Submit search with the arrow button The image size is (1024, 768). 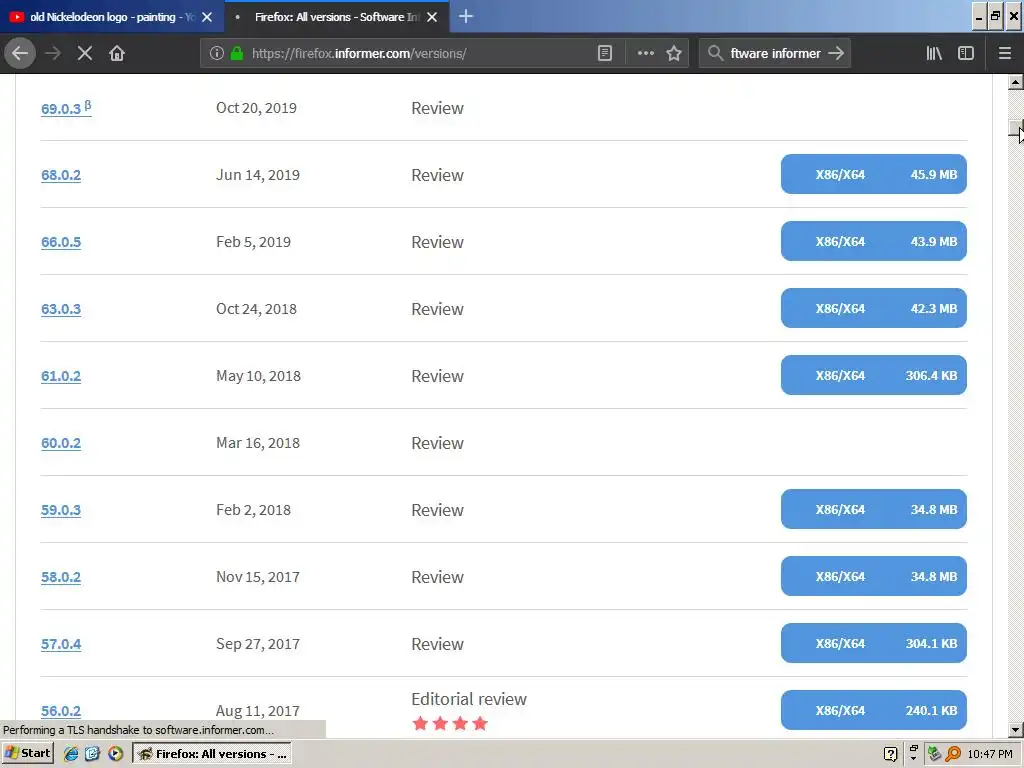836,54
